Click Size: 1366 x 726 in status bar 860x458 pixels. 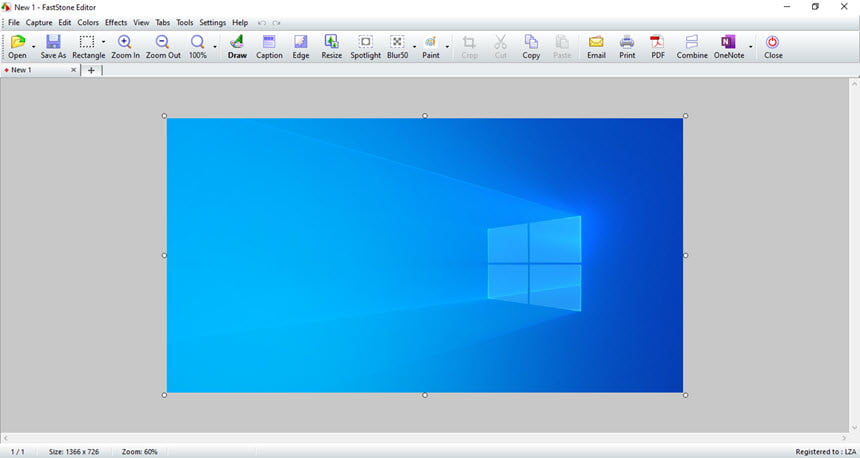tap(74, 452)
